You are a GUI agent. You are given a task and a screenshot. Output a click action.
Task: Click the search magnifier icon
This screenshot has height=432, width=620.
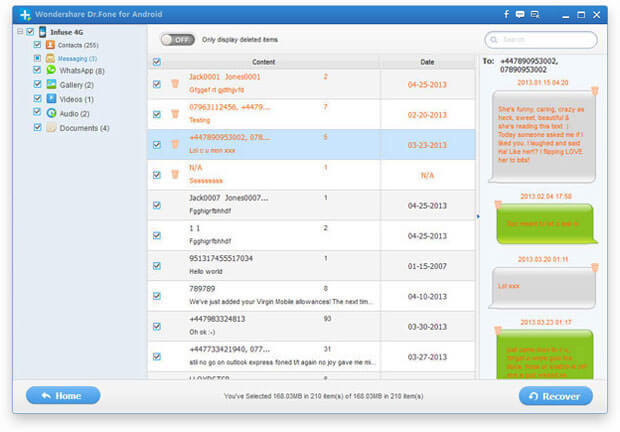click(x=493, y=40)
